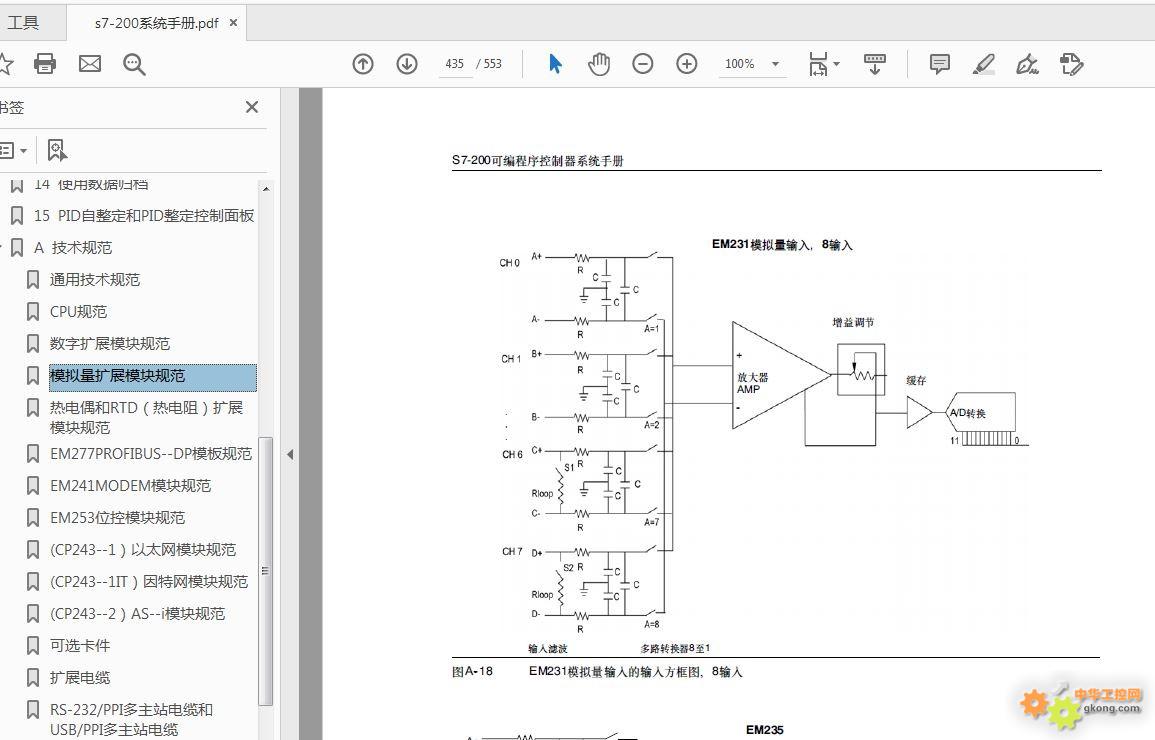
Task: Click the bookmark icon beside 扩展电缆
Action: pos(32,677)
